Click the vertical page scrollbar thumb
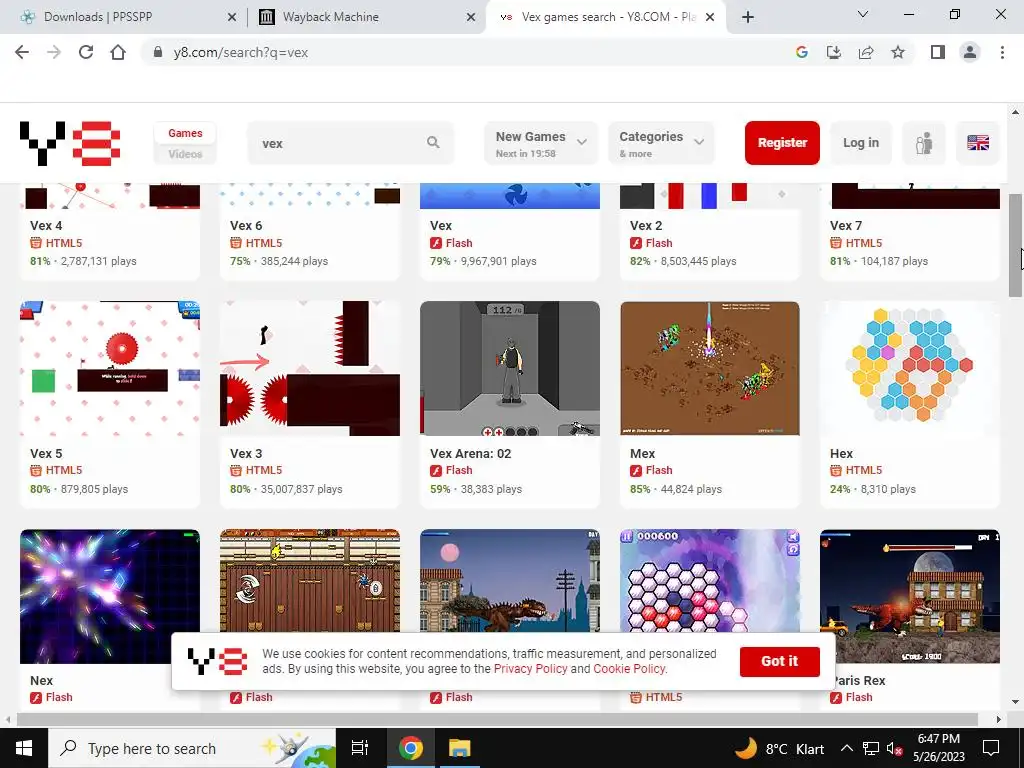This screenshot has width=1024, height=768. [1015, 245]
